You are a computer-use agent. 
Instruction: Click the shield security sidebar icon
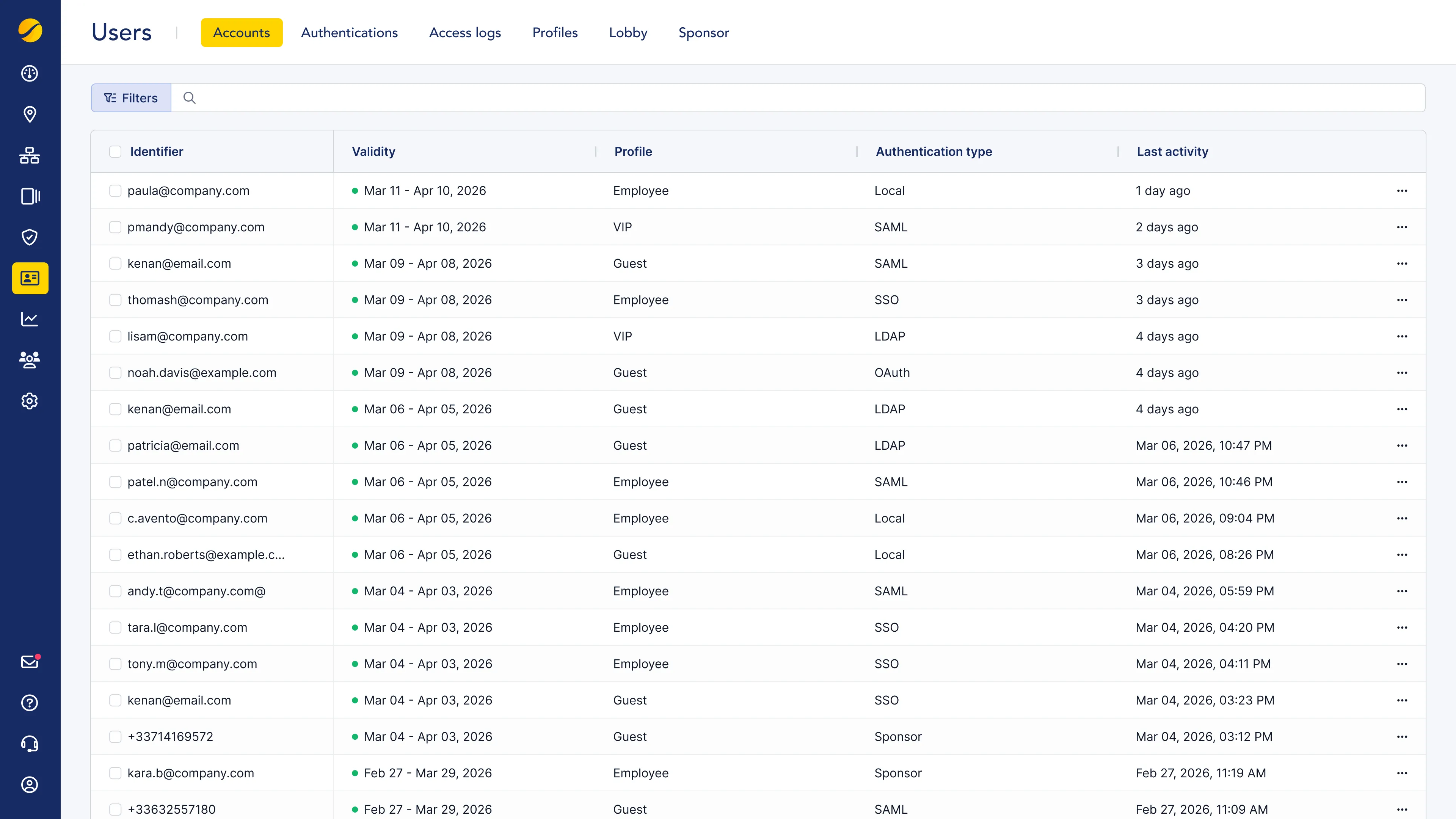coord(30,237)
